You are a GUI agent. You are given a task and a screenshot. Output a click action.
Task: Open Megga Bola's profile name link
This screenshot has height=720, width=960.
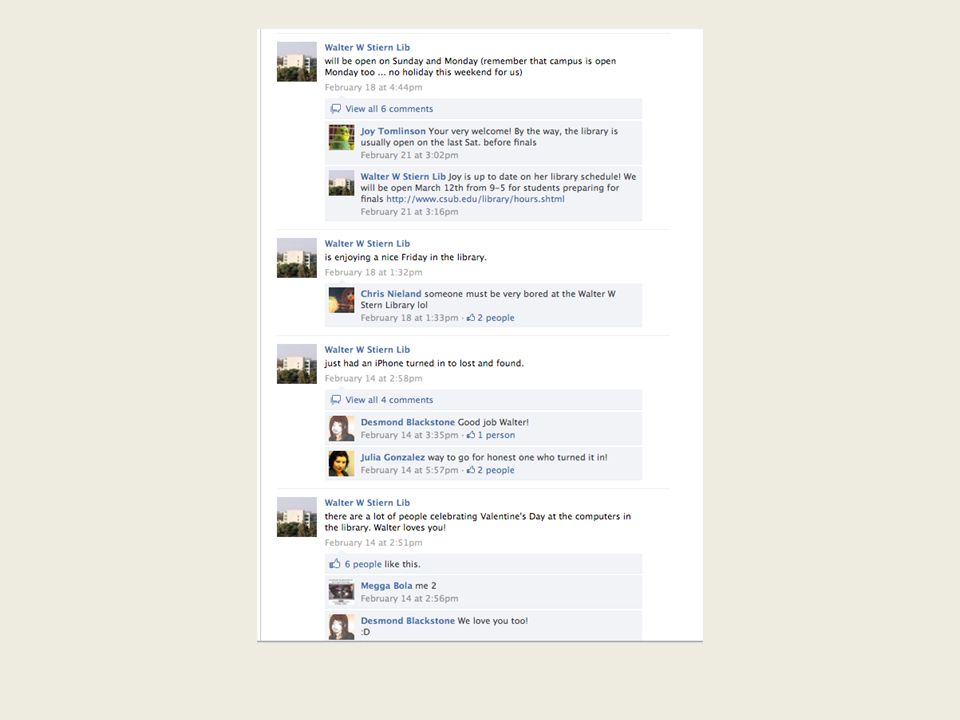[386, 586]
